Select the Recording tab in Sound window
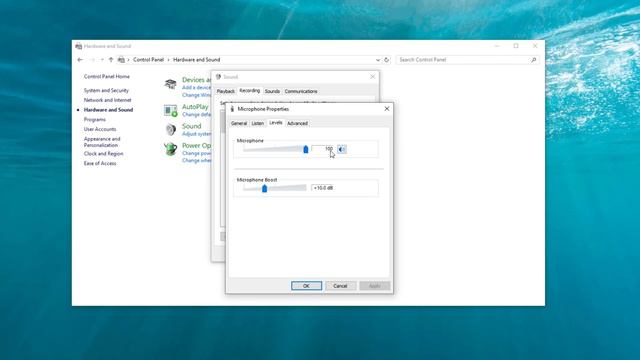This screenshot has width=640, height=360. [249, 91]
